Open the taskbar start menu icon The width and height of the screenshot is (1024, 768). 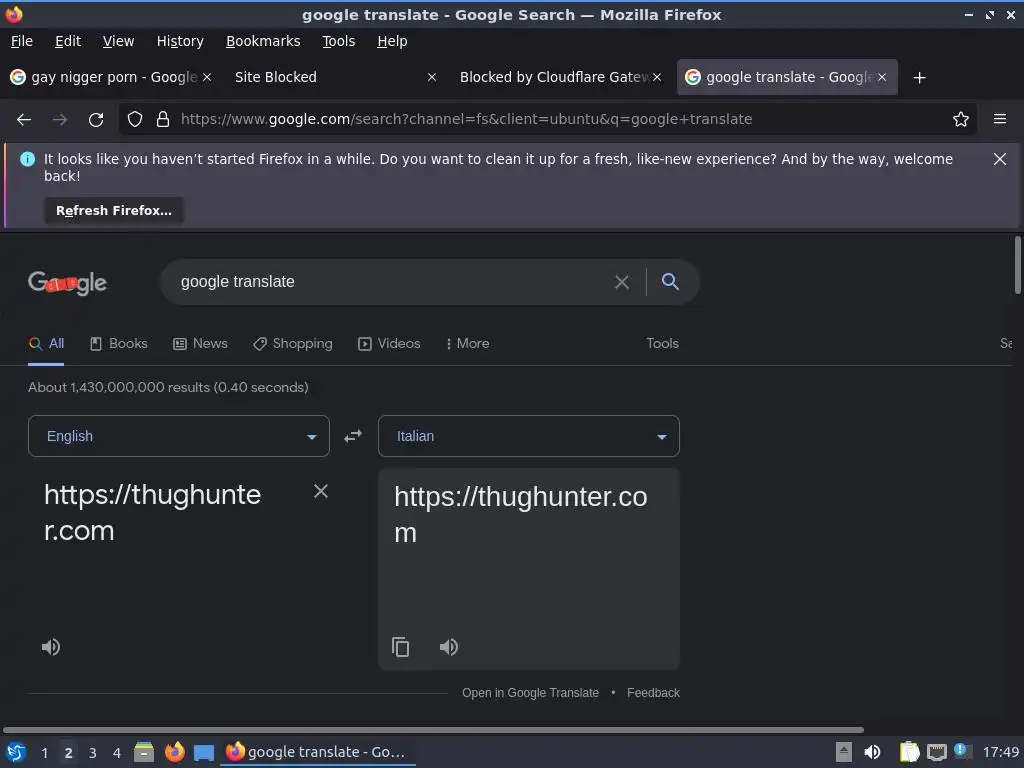(x=16, y=753)
